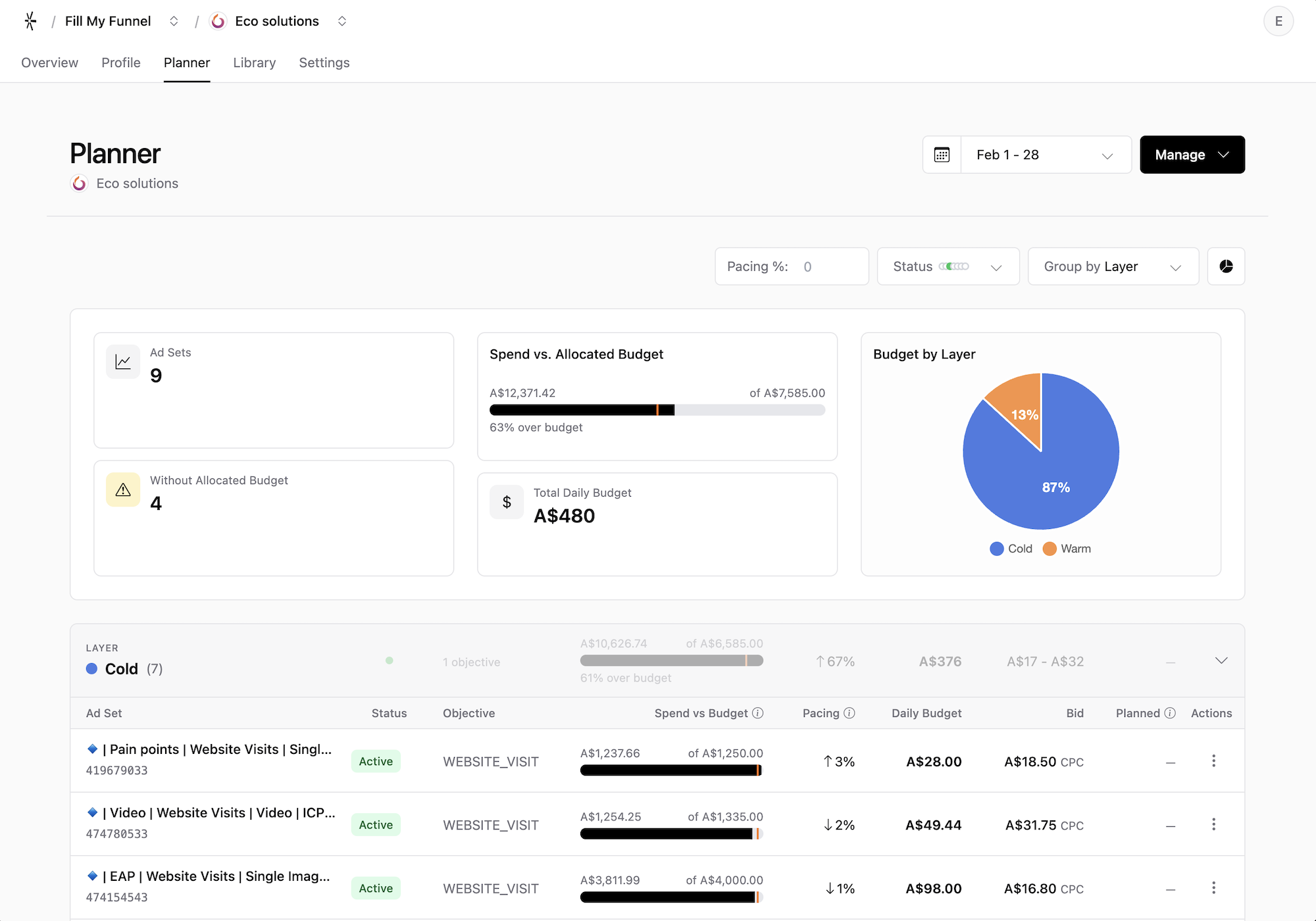This screenshot has height=921, width=1316.
Task: Open the Group by Layer dropdown
Action: [x=1113, y=266]
